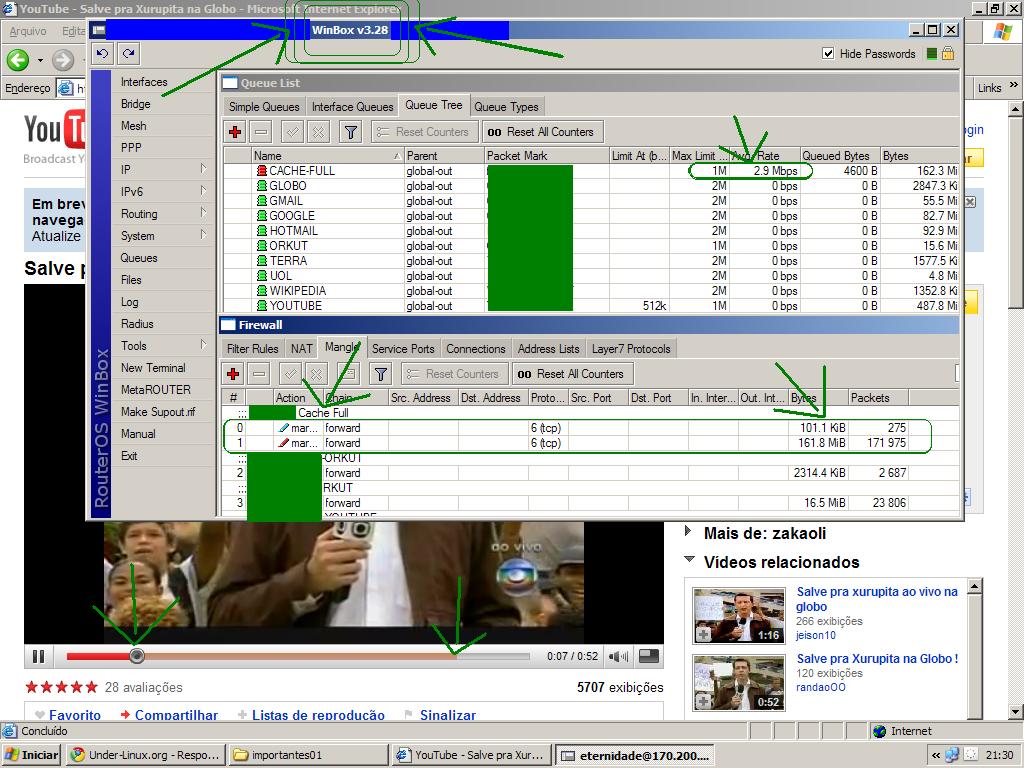The height and width of the screenshot is (768, 1024).
Task: Expand the Tools submenu
Action: point(204,345)
